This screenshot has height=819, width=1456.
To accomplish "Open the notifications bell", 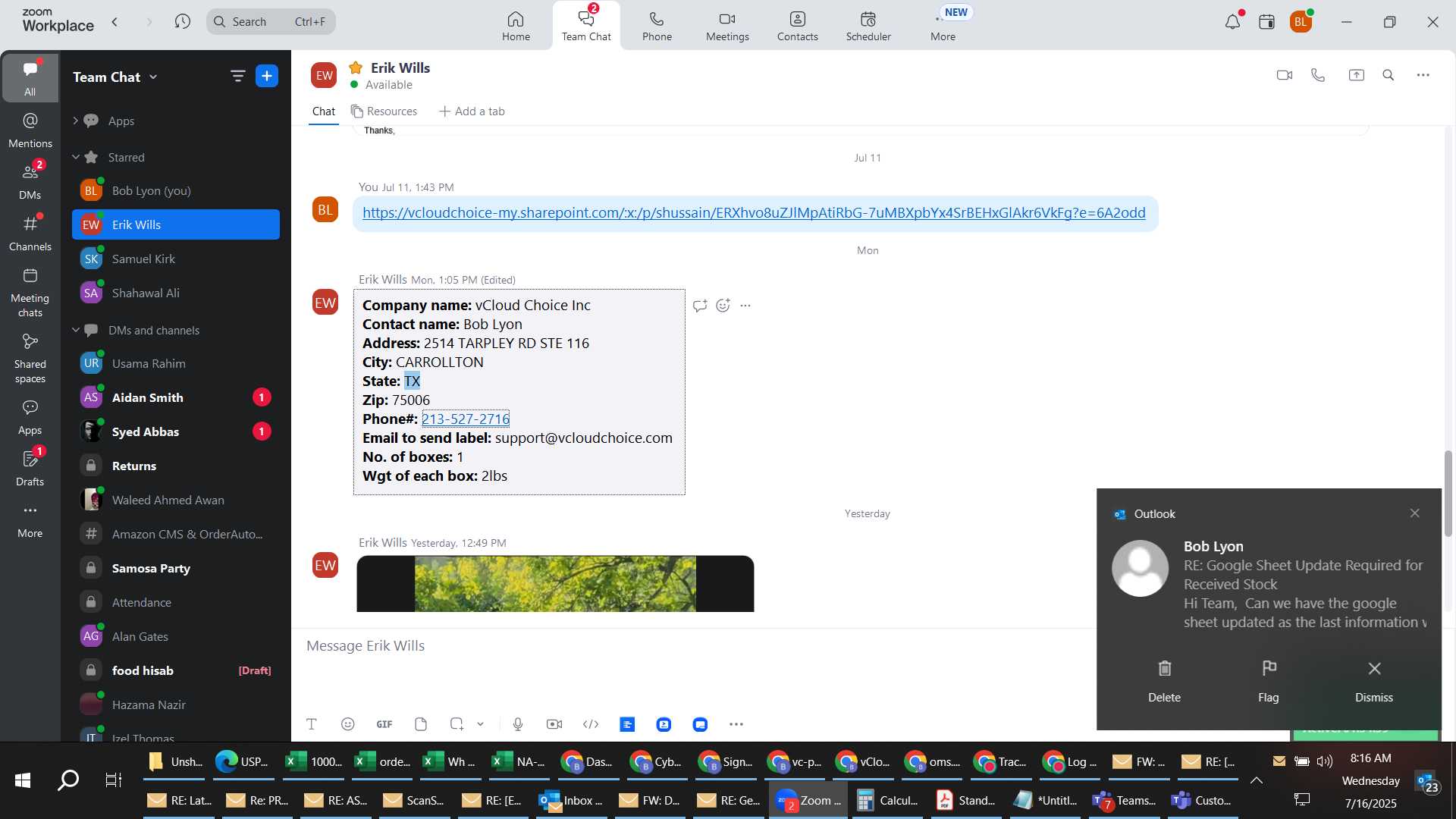I will point(1232,22).
